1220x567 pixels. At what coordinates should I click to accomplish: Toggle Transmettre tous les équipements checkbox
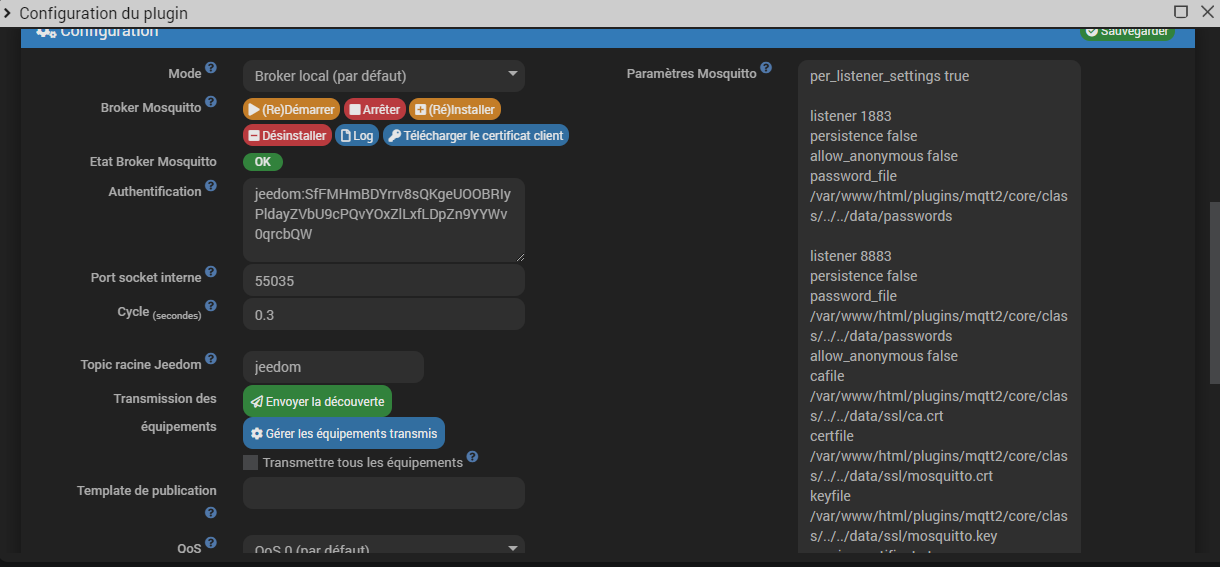pos(251,463)
